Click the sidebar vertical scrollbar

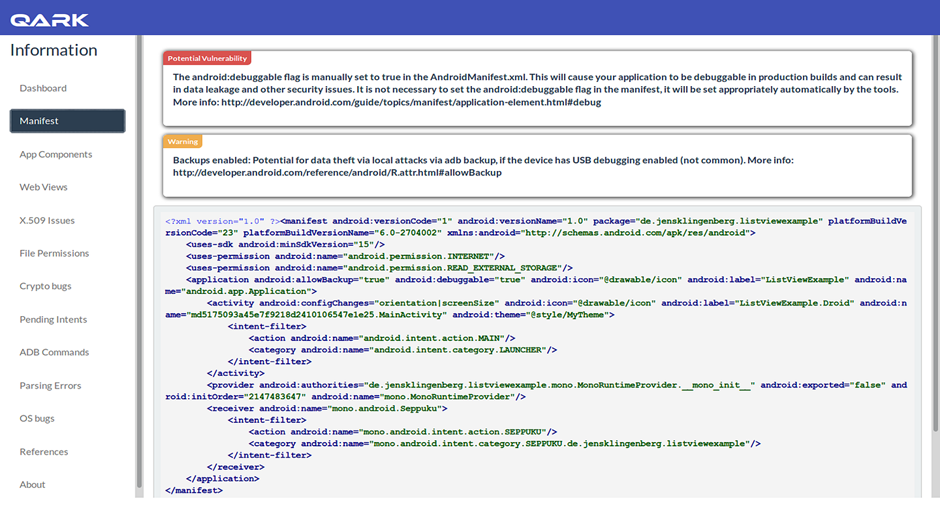(139, 261)
